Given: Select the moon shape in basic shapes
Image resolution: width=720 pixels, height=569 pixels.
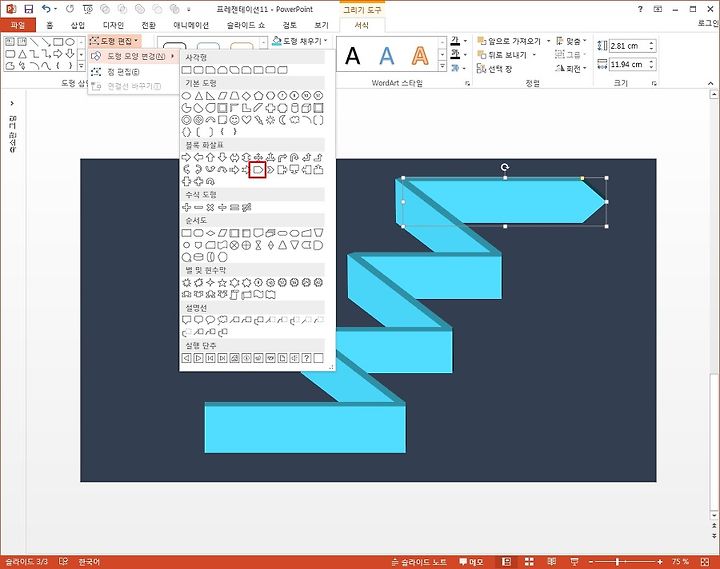Looking at the screenshot, I should coord(282,120).
